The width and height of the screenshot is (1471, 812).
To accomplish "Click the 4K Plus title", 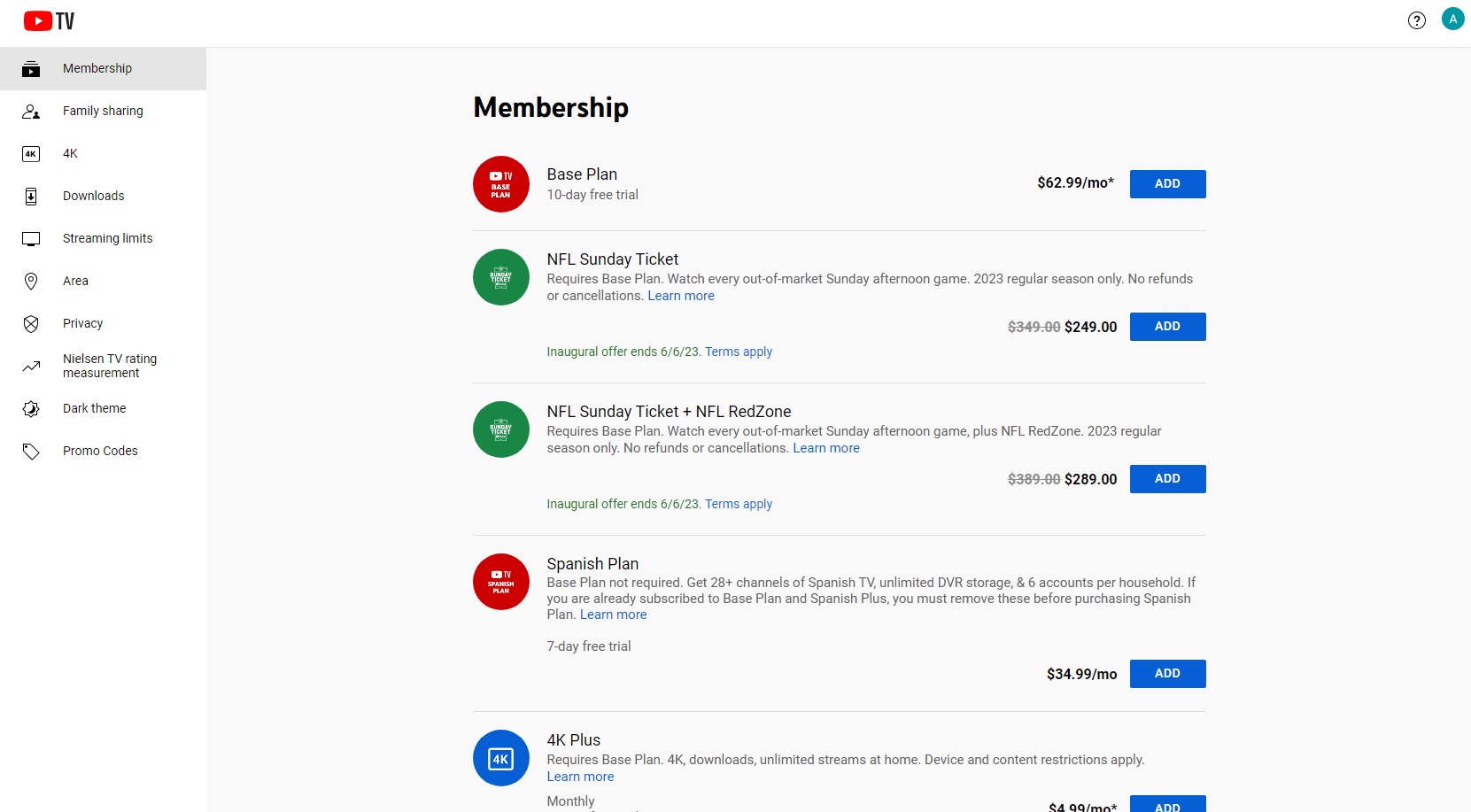I will pyautogui.click(x=574, y=740).
